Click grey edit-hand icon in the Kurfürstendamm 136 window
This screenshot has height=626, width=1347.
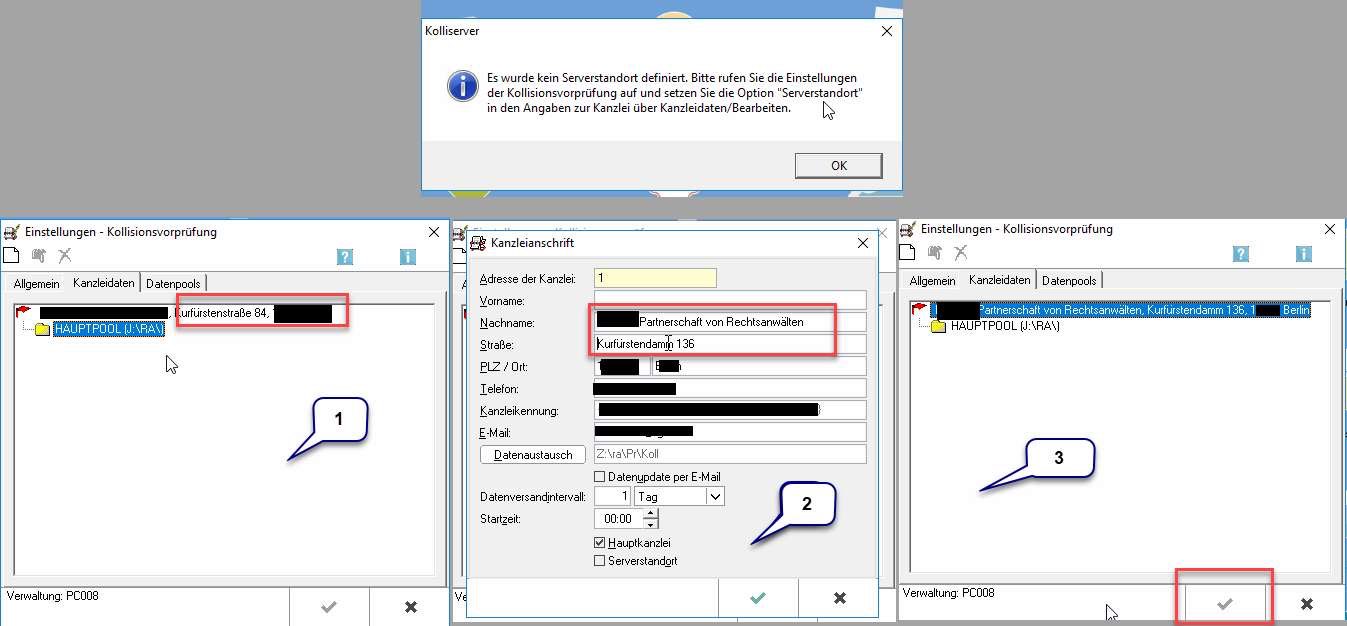(x=936, y=253)
